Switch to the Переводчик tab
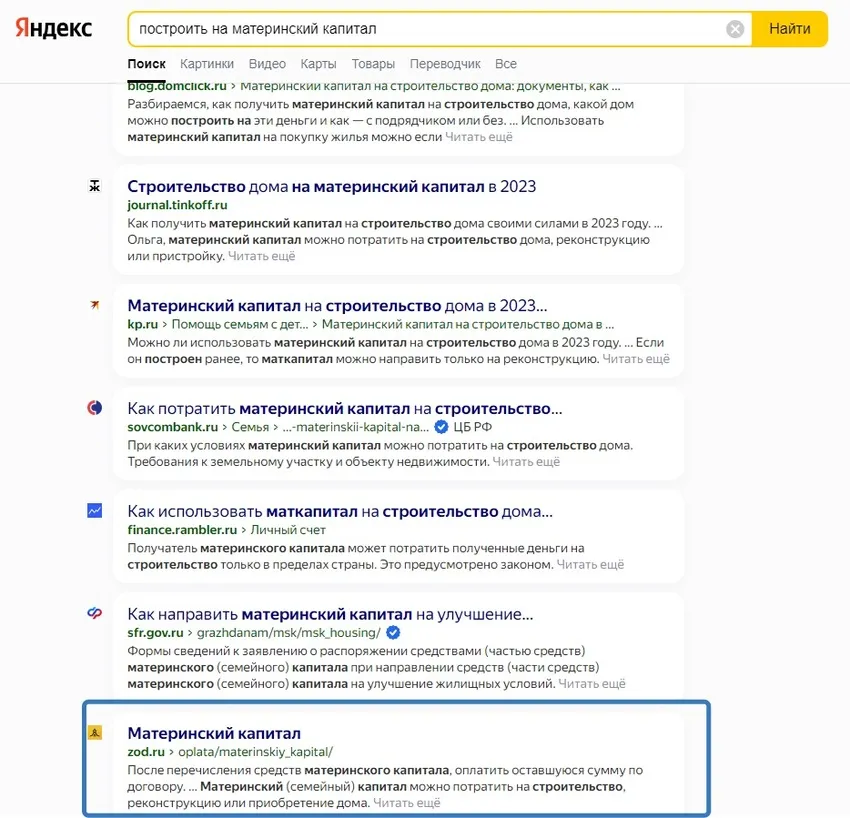This screenshot has height=818, width=850. (445, 62)
